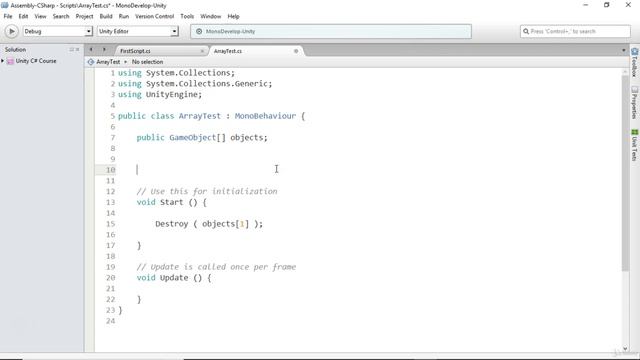Expand the Unity C# Course solution node

pos(3,61)
